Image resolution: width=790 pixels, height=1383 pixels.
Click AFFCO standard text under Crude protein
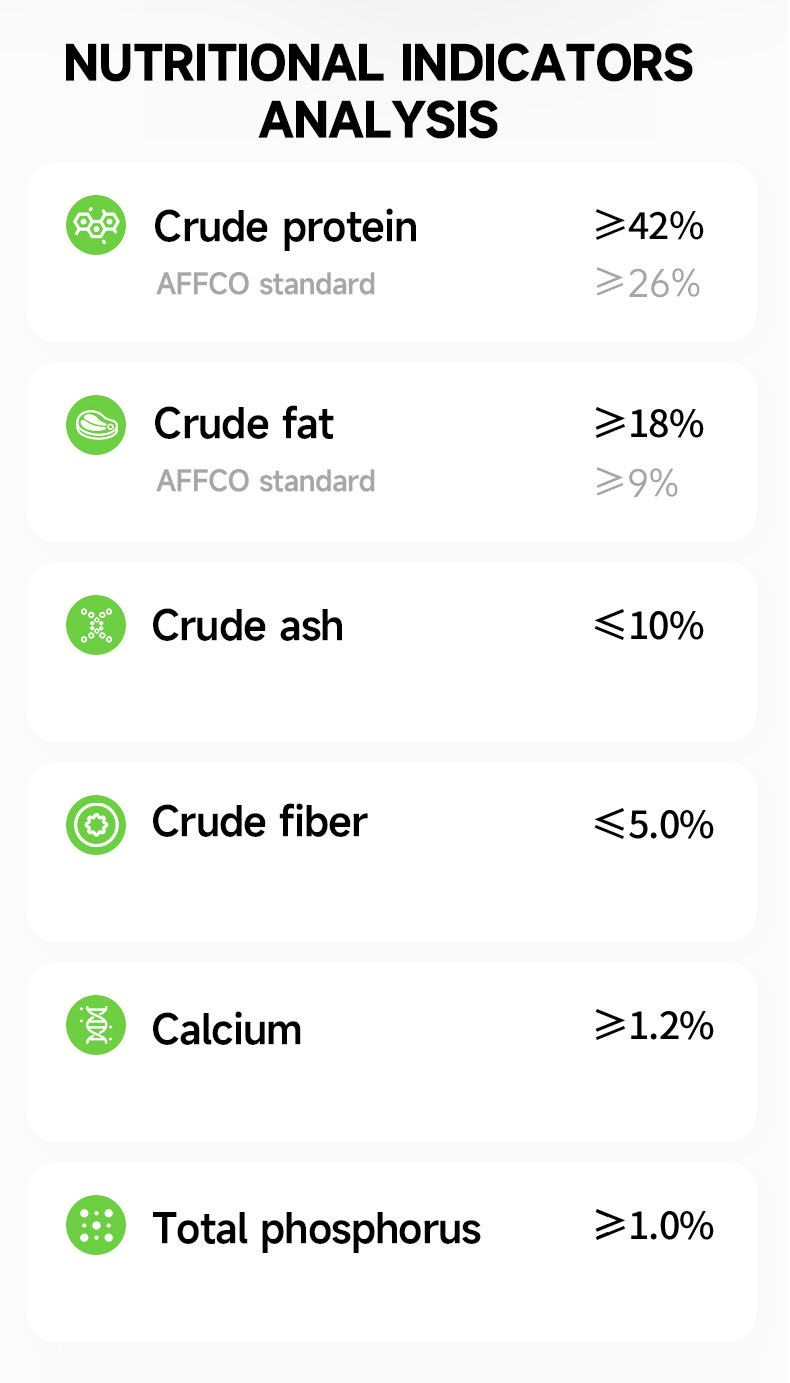pyautogui.click(x=266, y=284)
